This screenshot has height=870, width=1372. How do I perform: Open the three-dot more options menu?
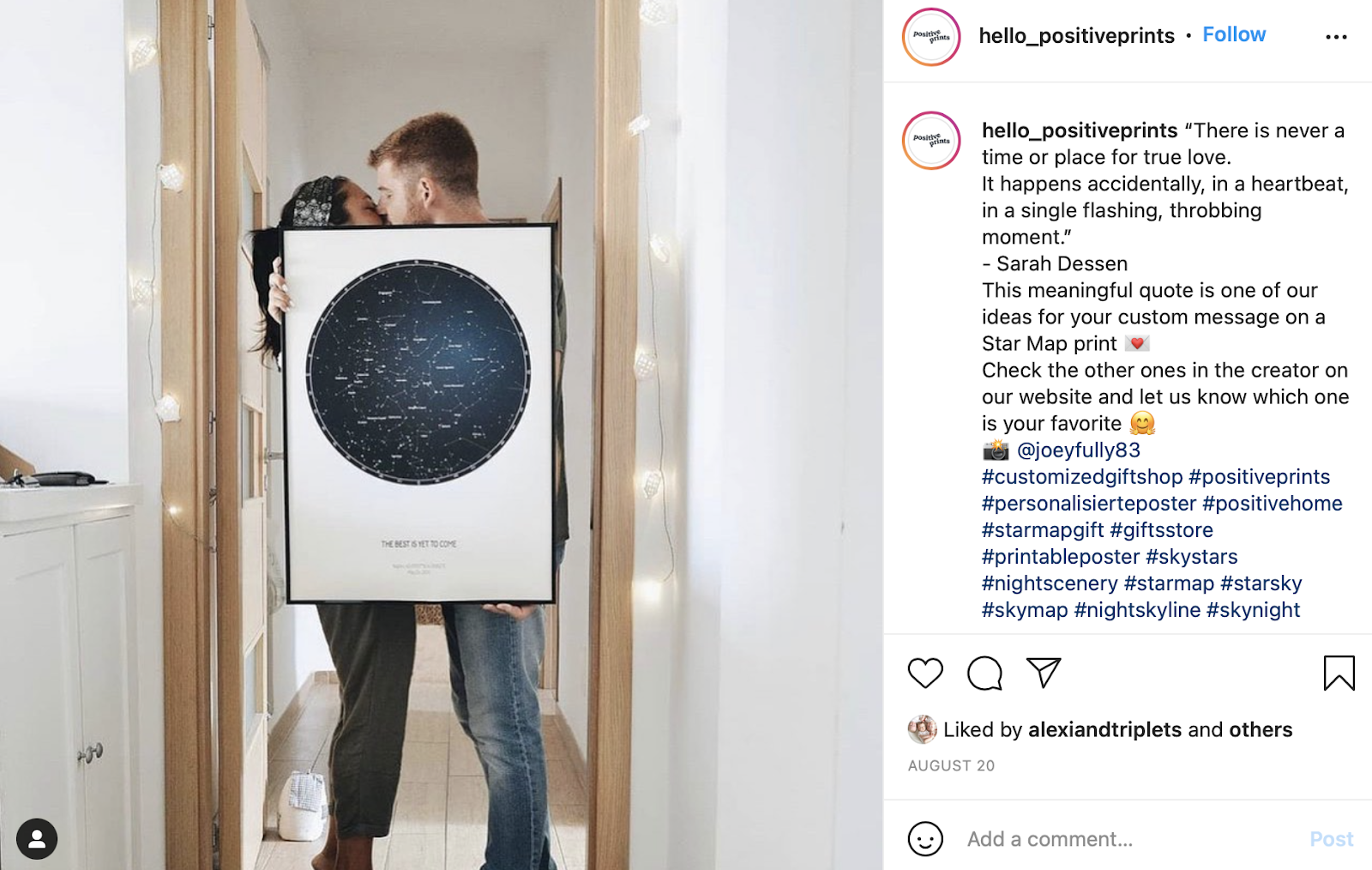[x=1336, y=37]
